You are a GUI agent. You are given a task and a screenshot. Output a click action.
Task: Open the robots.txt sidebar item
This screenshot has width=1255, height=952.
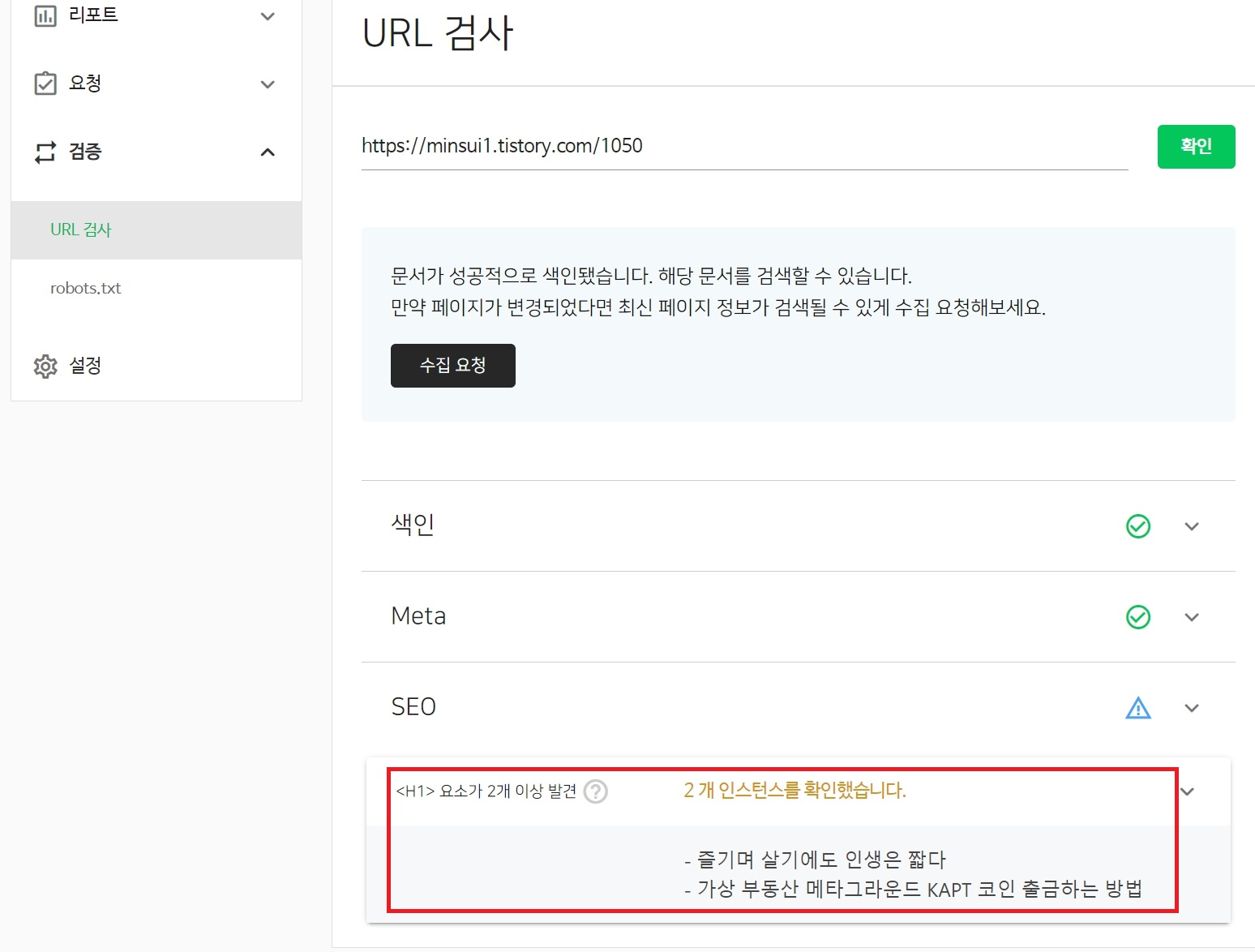pos(85,288)
